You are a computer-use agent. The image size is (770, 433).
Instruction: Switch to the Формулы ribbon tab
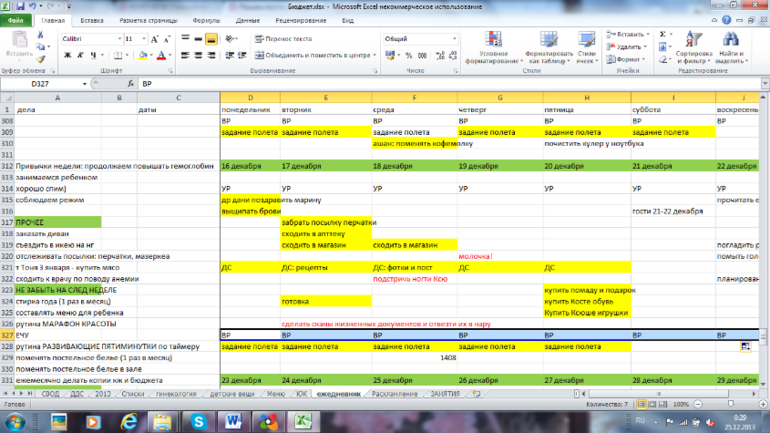tap(206, 20)
